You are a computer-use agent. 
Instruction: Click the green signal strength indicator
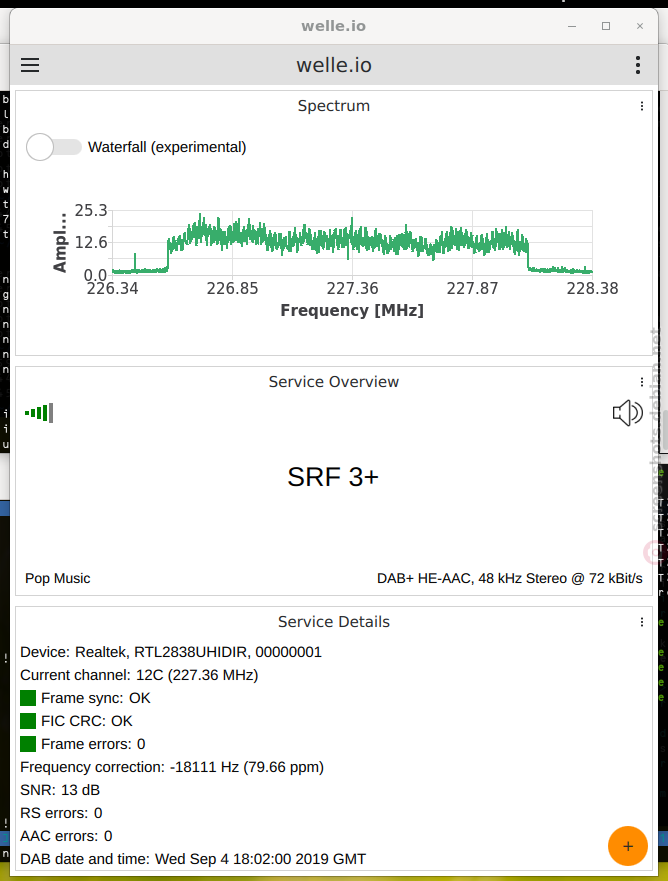coord(39,413)
